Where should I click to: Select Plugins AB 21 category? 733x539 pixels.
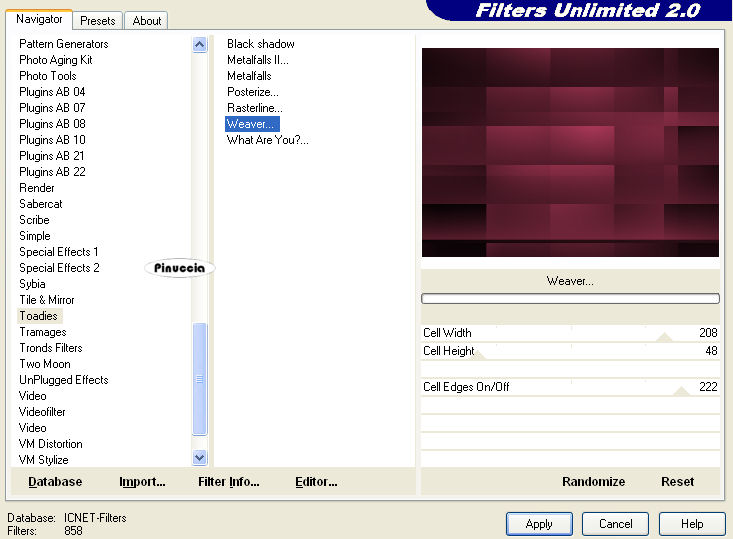[52, 156]
